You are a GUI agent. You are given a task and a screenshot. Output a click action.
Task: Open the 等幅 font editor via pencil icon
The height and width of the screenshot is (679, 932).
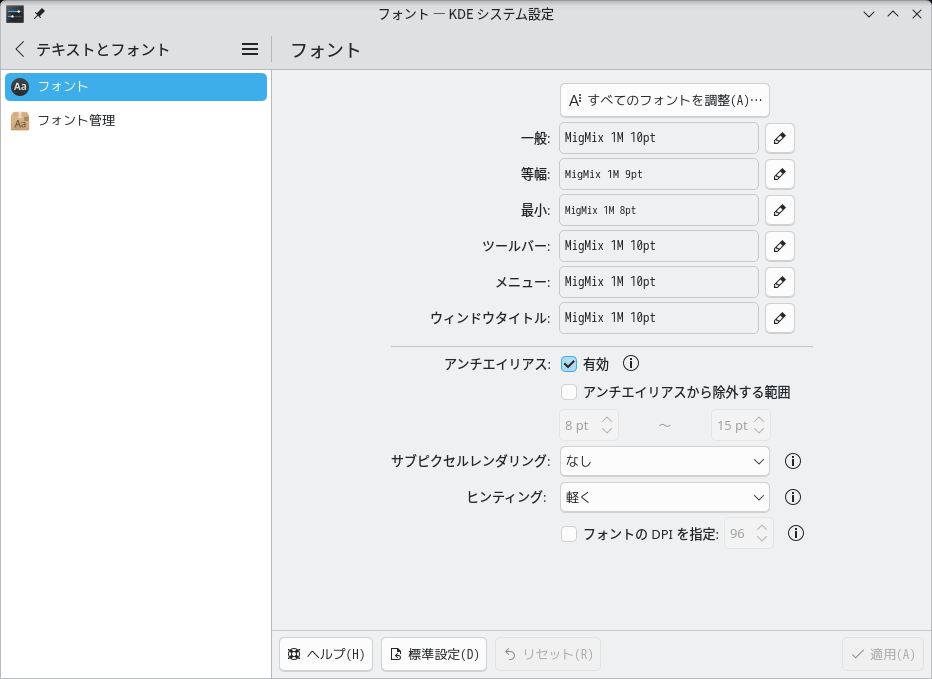(779, 174)
